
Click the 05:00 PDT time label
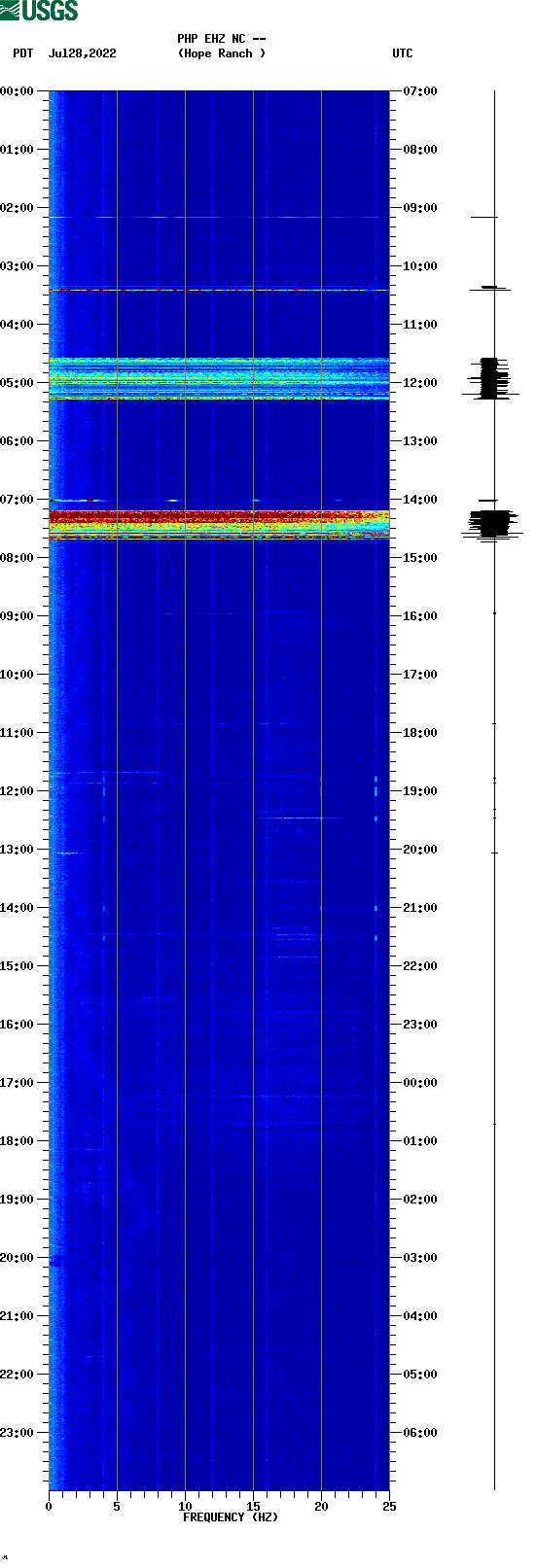coord(17,383)
